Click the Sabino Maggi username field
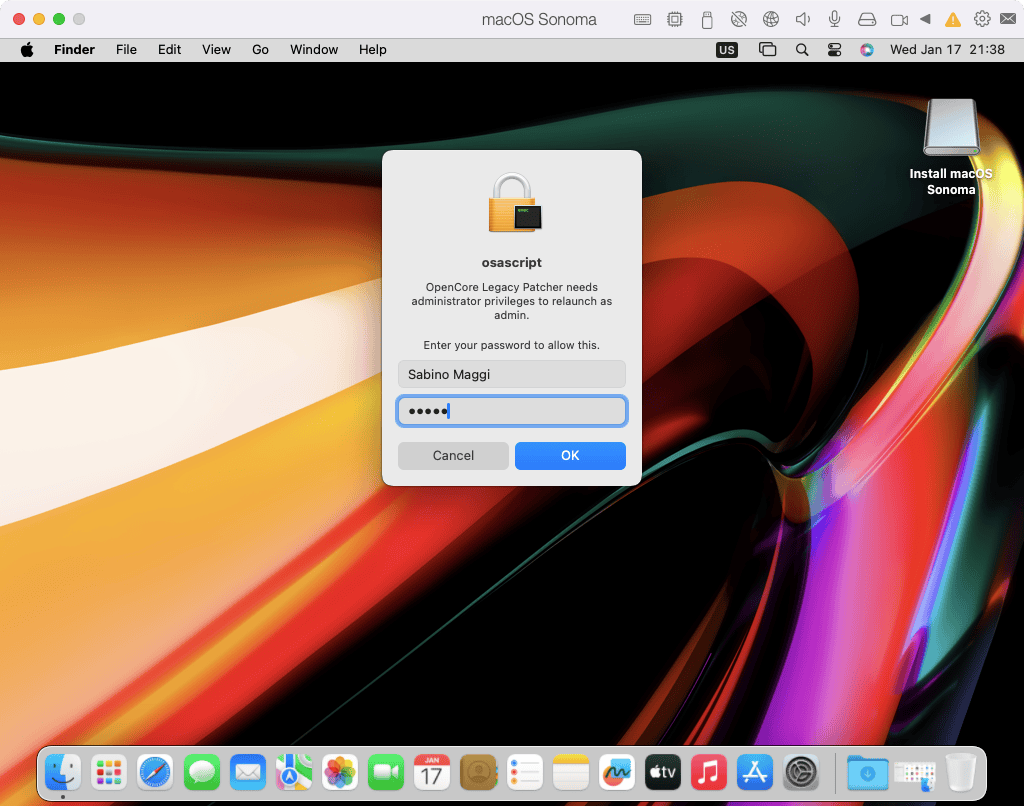 [x=512, y=374]
